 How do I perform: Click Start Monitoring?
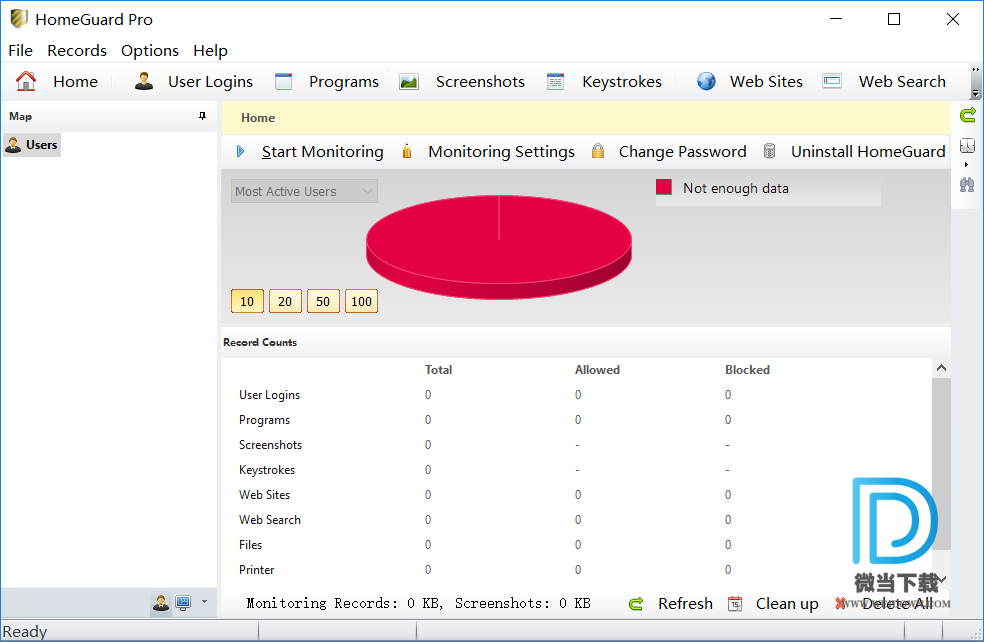click(323, 152)
